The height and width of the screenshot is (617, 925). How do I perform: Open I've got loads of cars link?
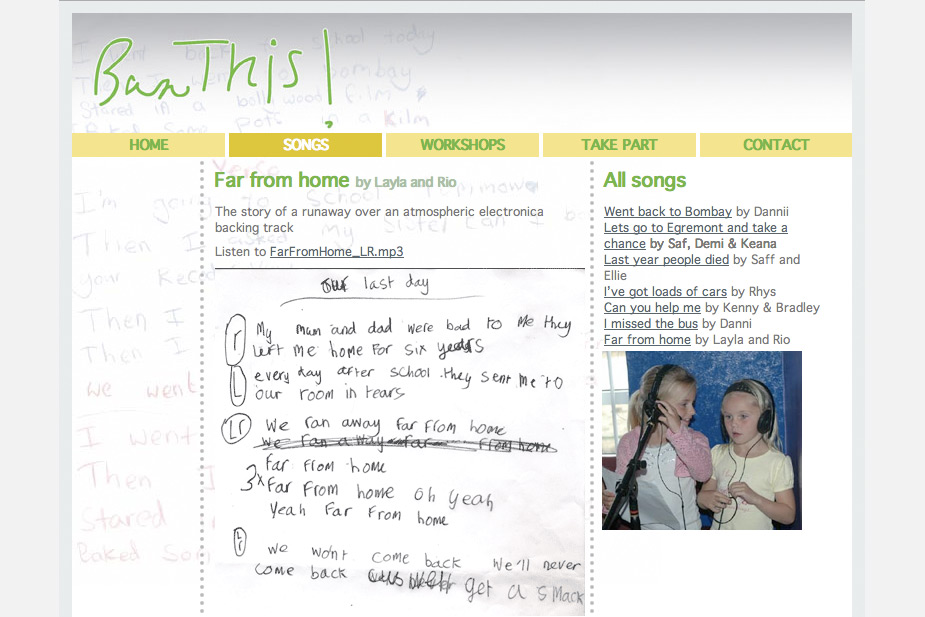(665, 292)
